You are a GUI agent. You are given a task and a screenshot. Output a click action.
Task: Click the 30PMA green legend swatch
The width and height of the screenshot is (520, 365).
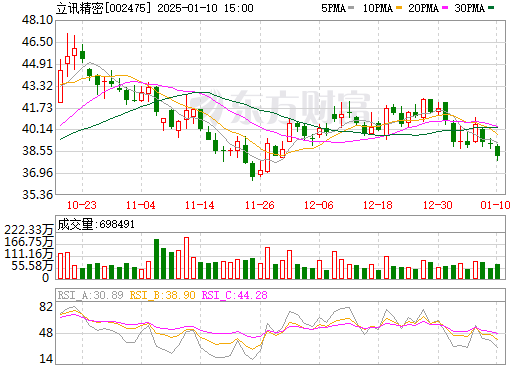coord(491,8)
